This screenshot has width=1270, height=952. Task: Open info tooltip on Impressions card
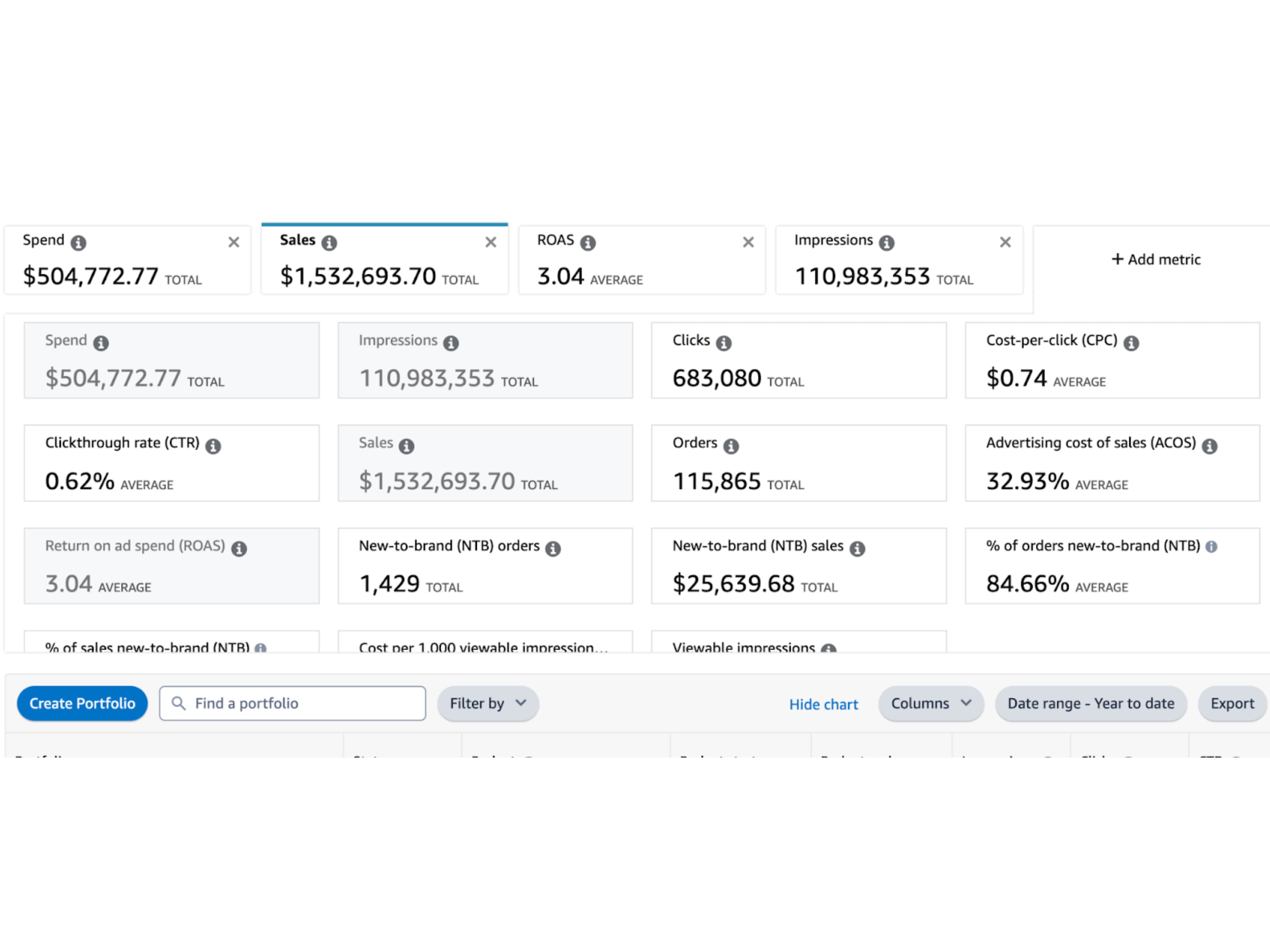(x=888, y=241)
